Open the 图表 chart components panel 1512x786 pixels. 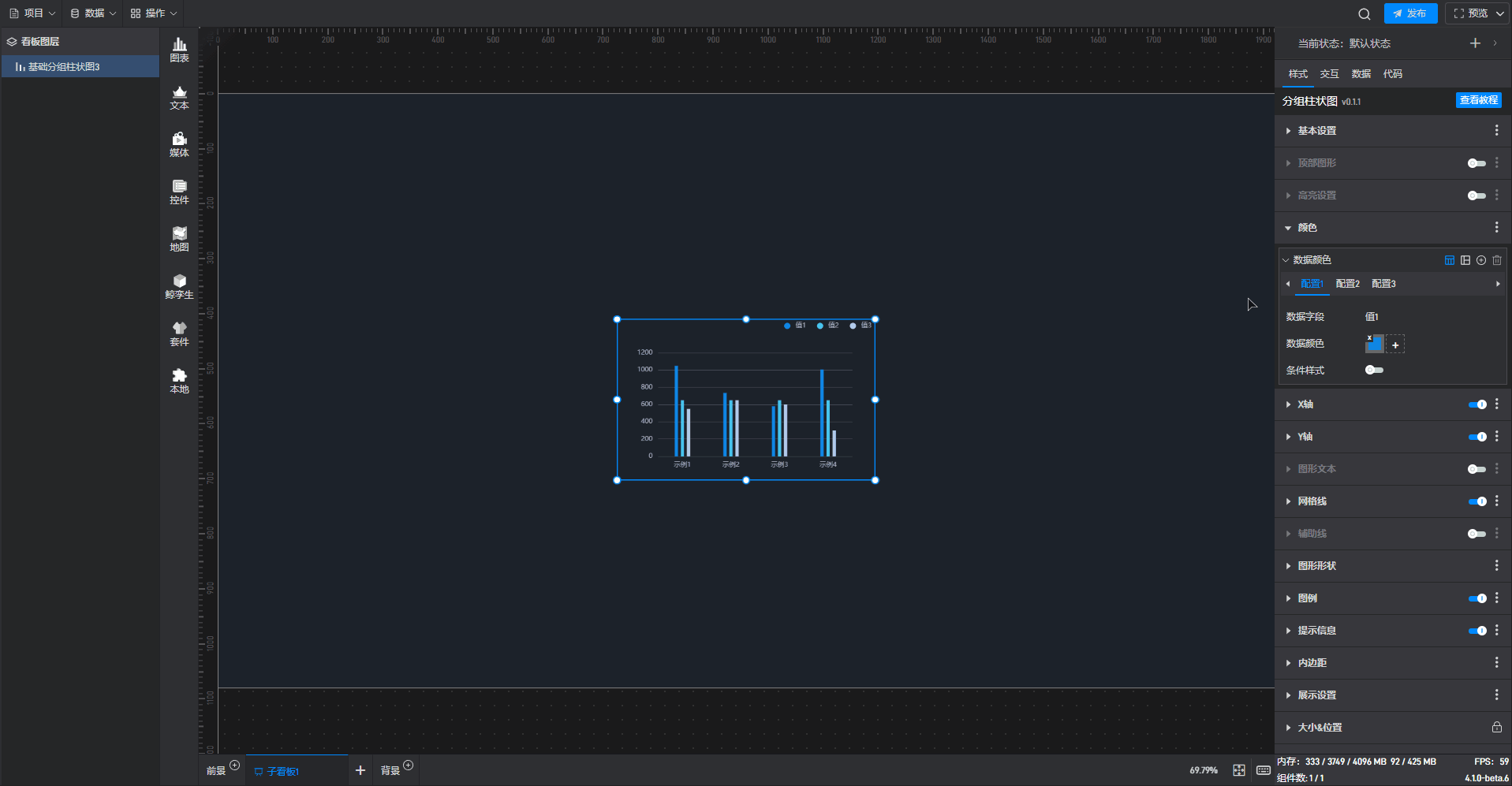(x=179, y=50)
